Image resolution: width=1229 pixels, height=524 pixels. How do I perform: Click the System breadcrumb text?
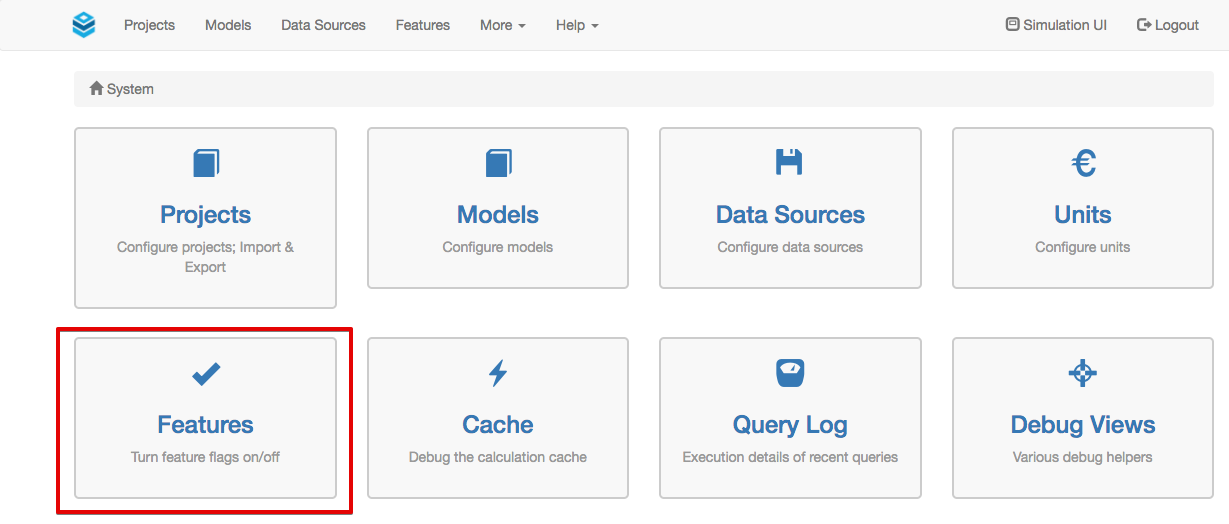[130, 89]
